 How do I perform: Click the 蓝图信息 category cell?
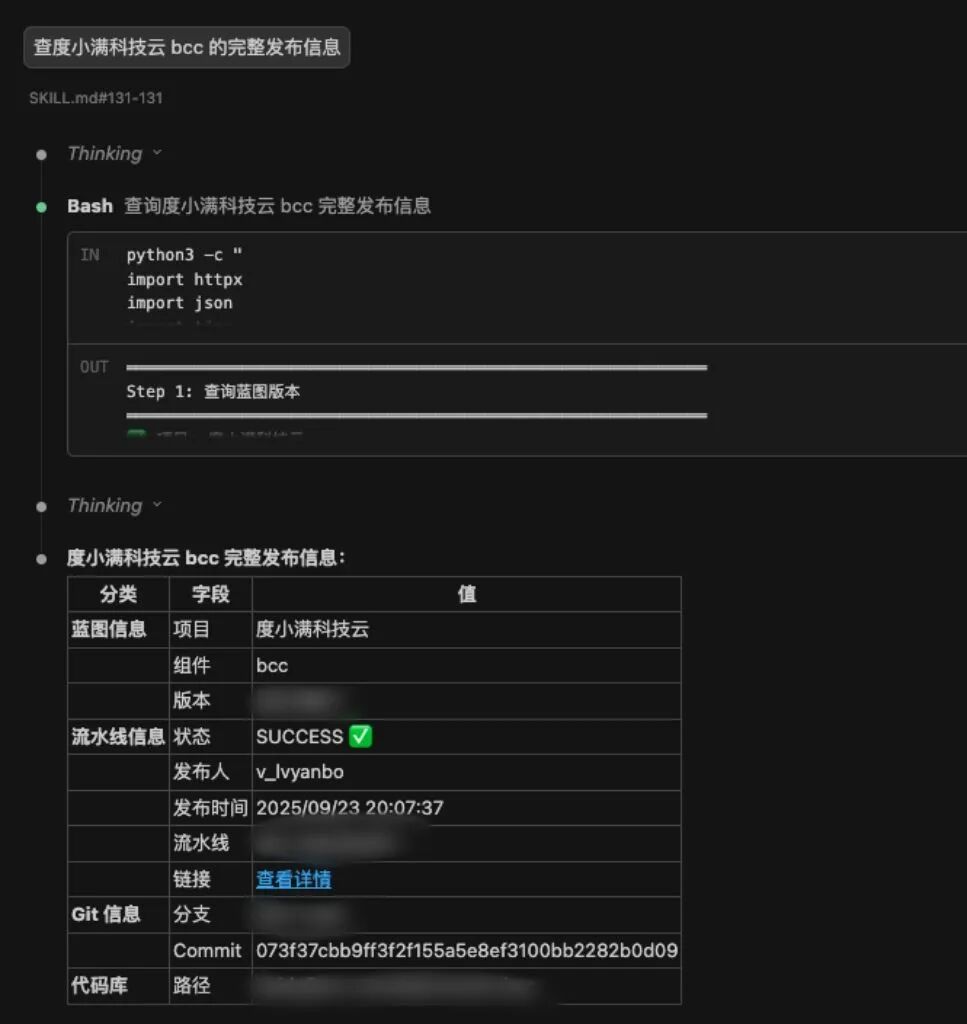click(118, 630)
